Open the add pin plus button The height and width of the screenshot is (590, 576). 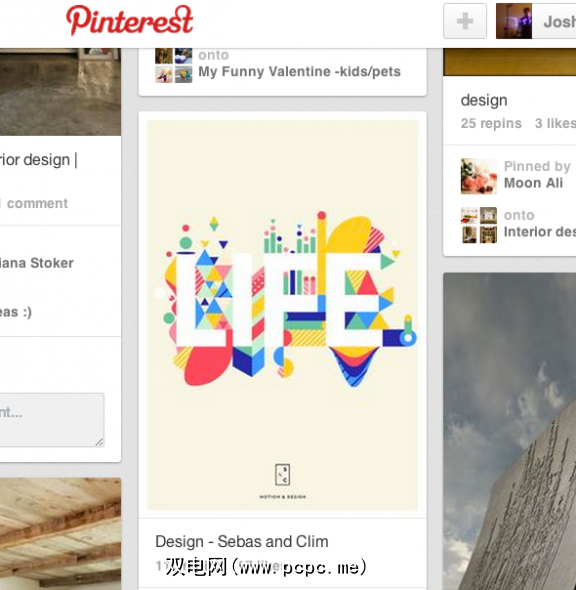pos(465,21)
